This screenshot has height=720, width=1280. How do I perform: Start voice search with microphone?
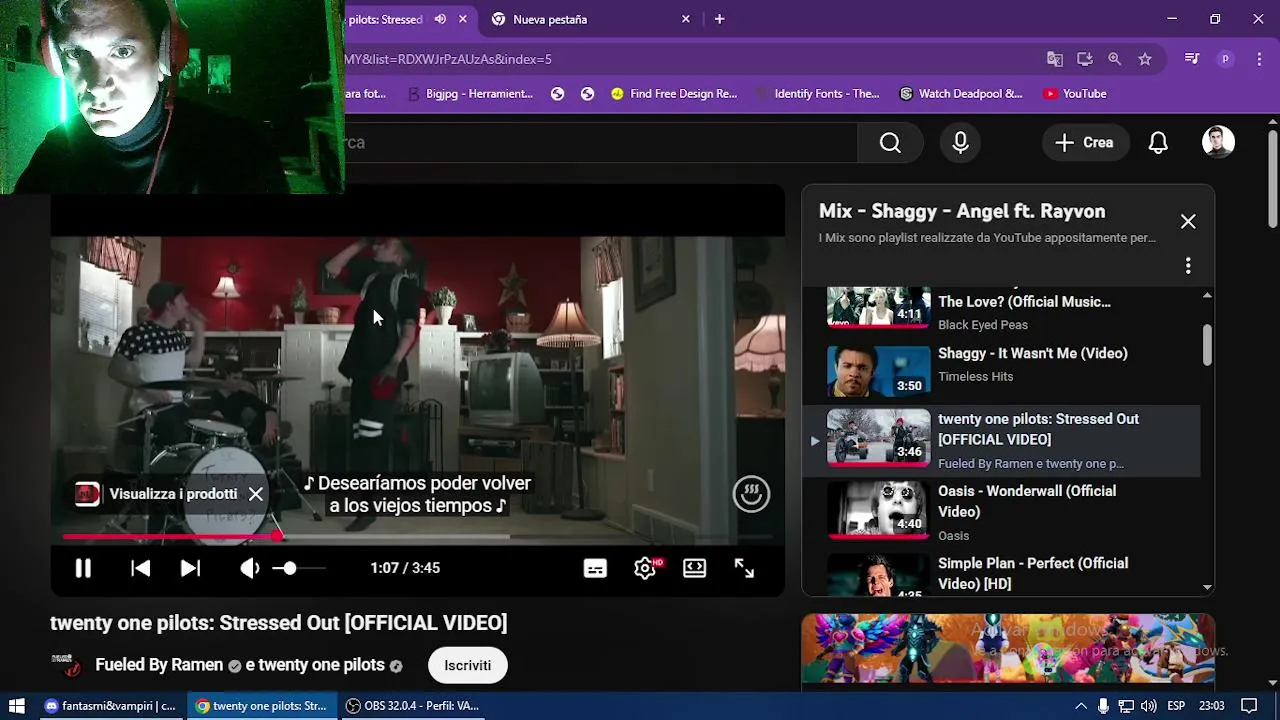pyautogui.click(x=960, y=143)
